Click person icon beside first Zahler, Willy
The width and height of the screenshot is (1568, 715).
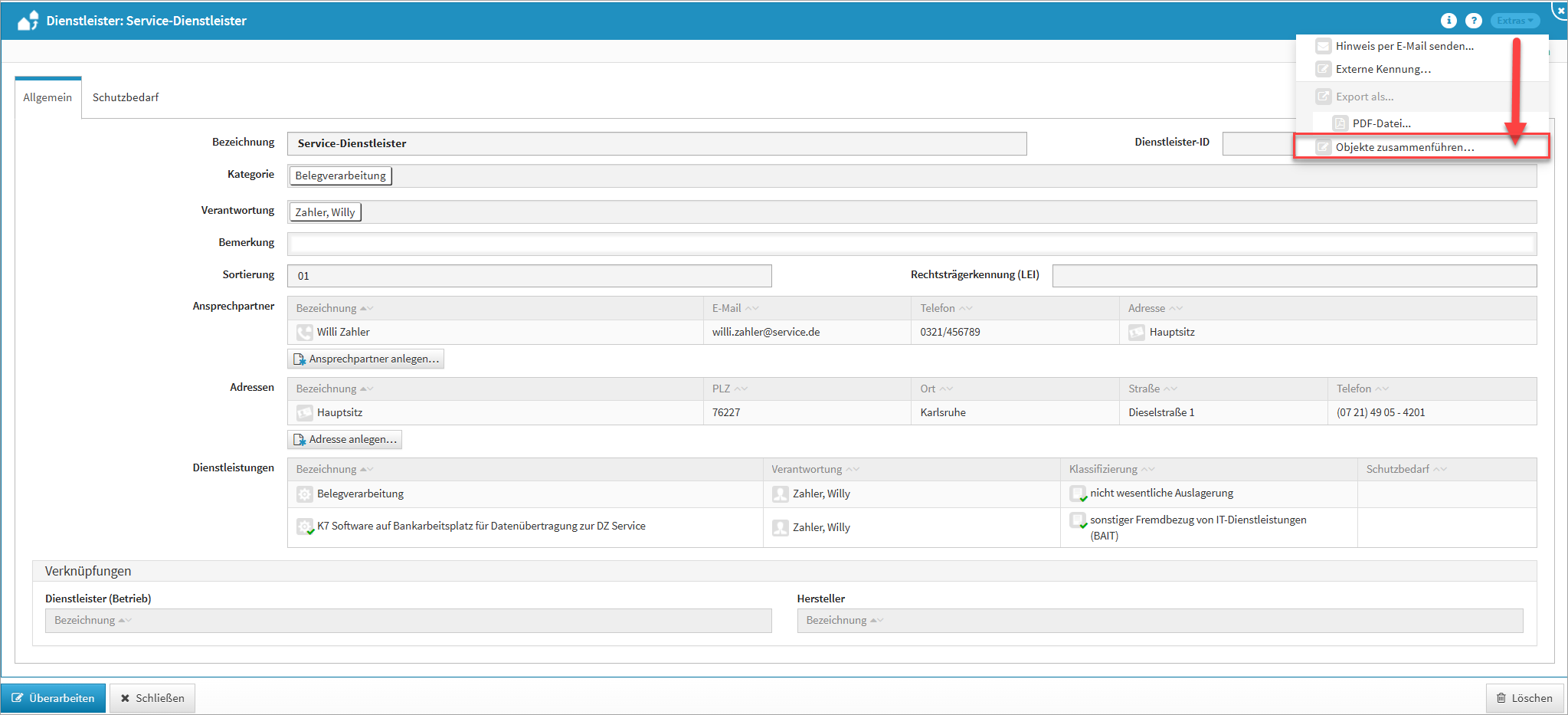coord(780,494)
